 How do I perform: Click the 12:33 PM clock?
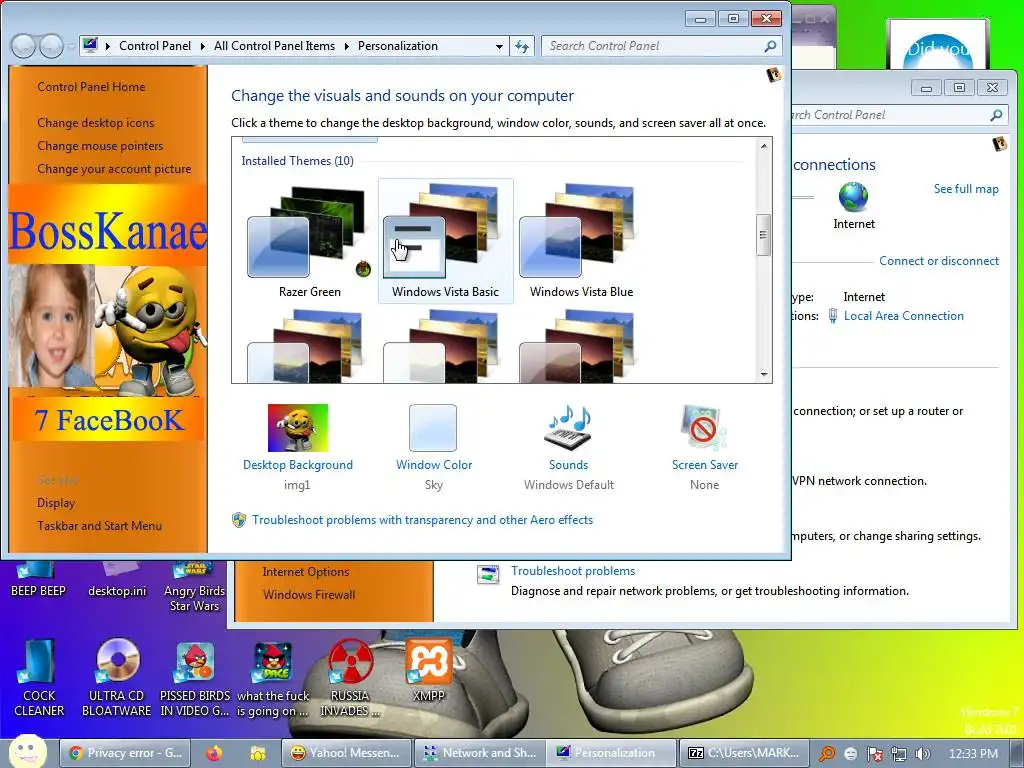pos(973,754)
